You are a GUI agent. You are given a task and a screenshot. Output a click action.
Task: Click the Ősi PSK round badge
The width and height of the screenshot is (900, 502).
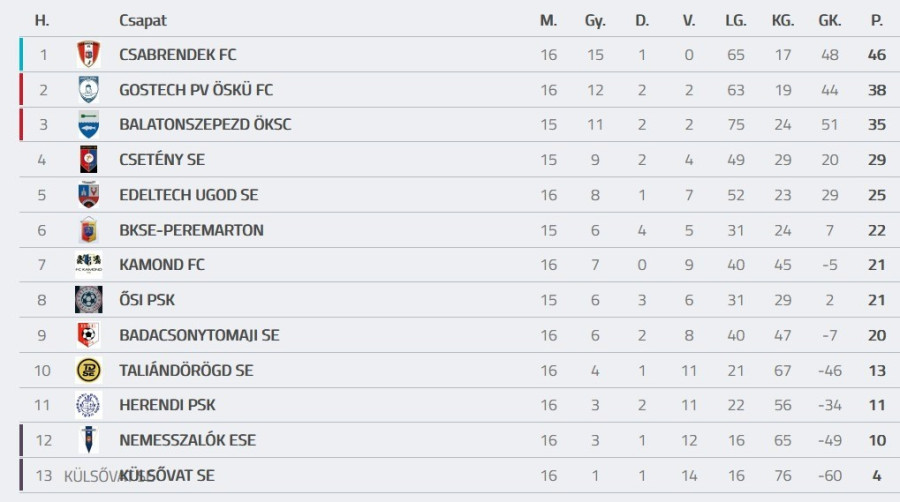[x=89, y=300]
